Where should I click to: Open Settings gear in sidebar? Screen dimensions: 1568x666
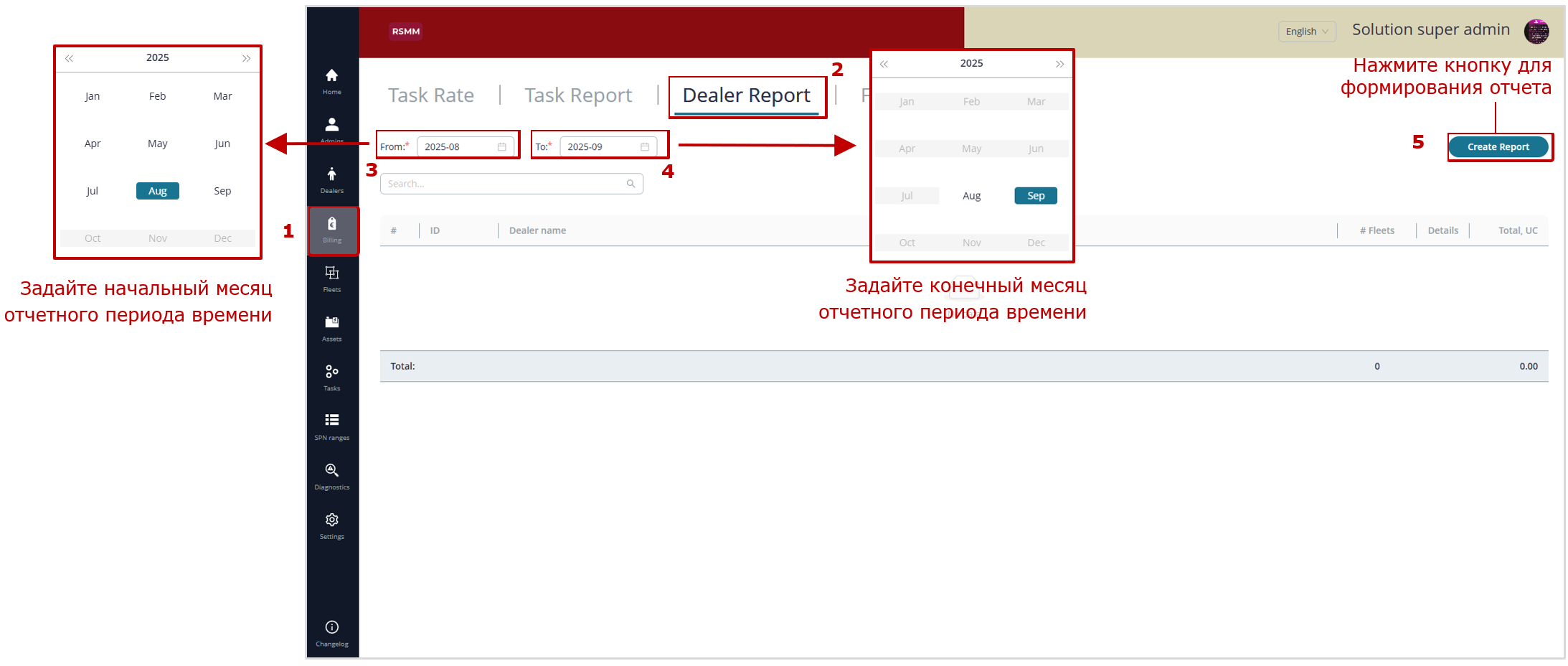click(331, 525)
